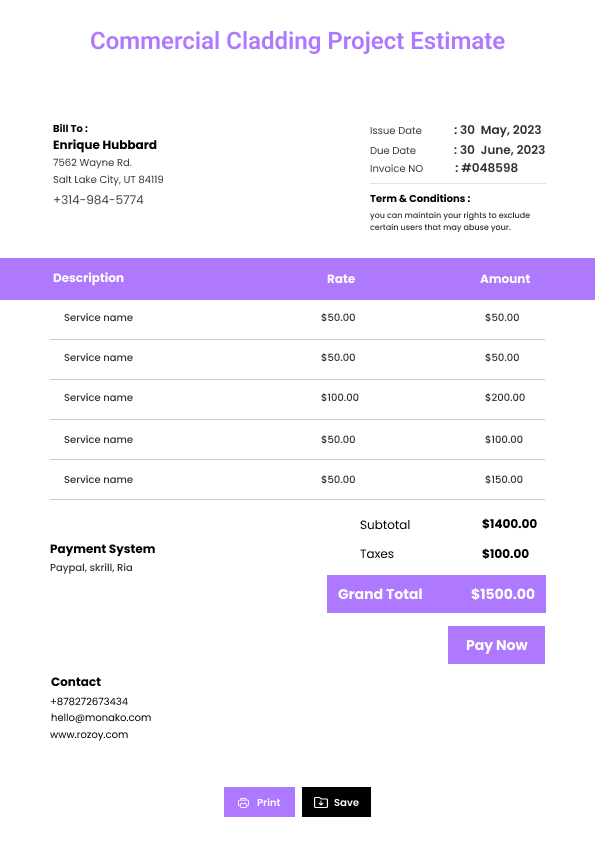The width and height of the screenshot is (595, 842).
Task: Click the Amount column header
Action: click(505, 279)
